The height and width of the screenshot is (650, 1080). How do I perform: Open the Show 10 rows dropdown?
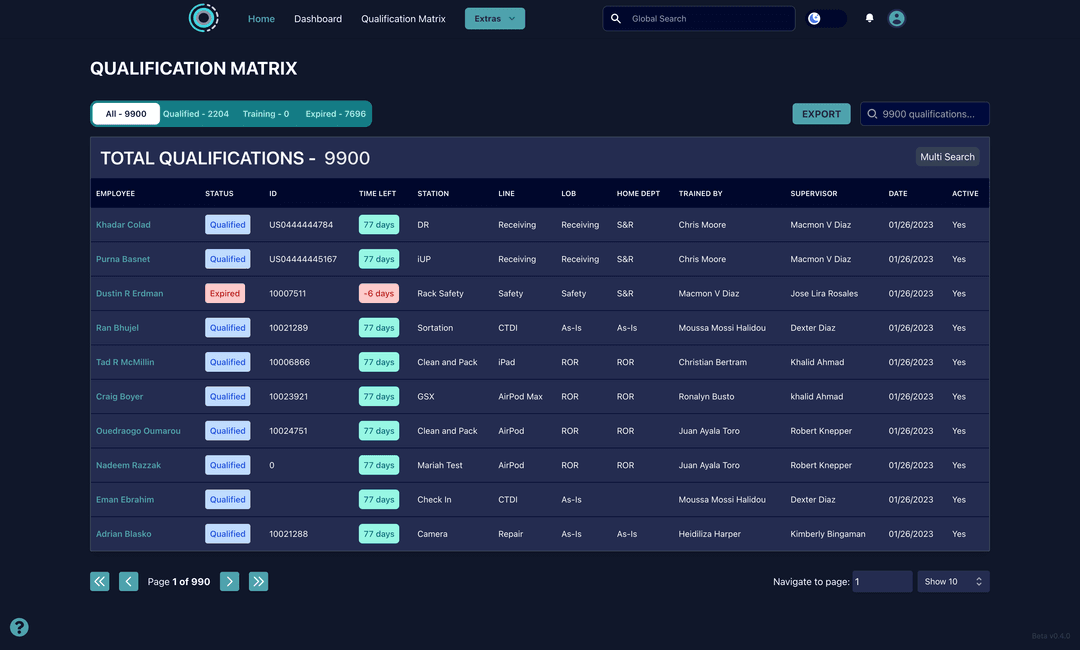[x=952, y=581]
